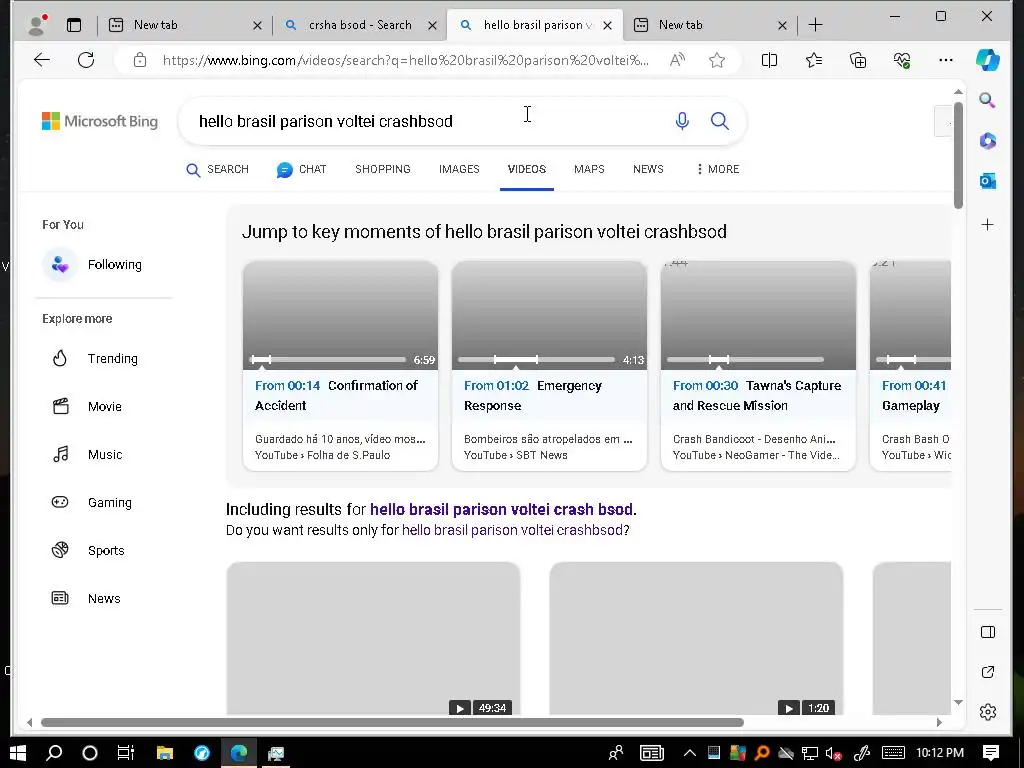
Task: Reload the page with refresh icon
Action: (x=86, y=60)
